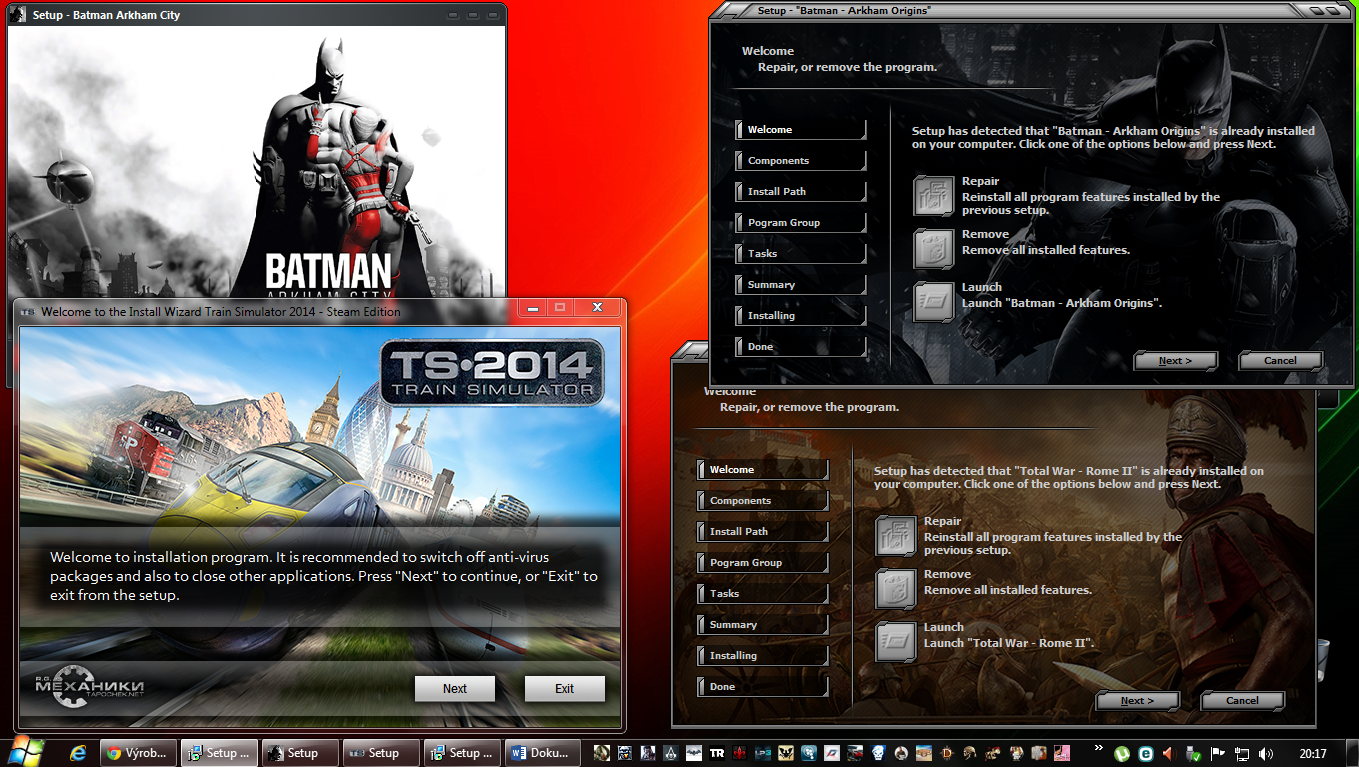Screen dimensions: 1359x767
Task: Click Next in the Total War Rome II setup
Action: coord(1138,701)
